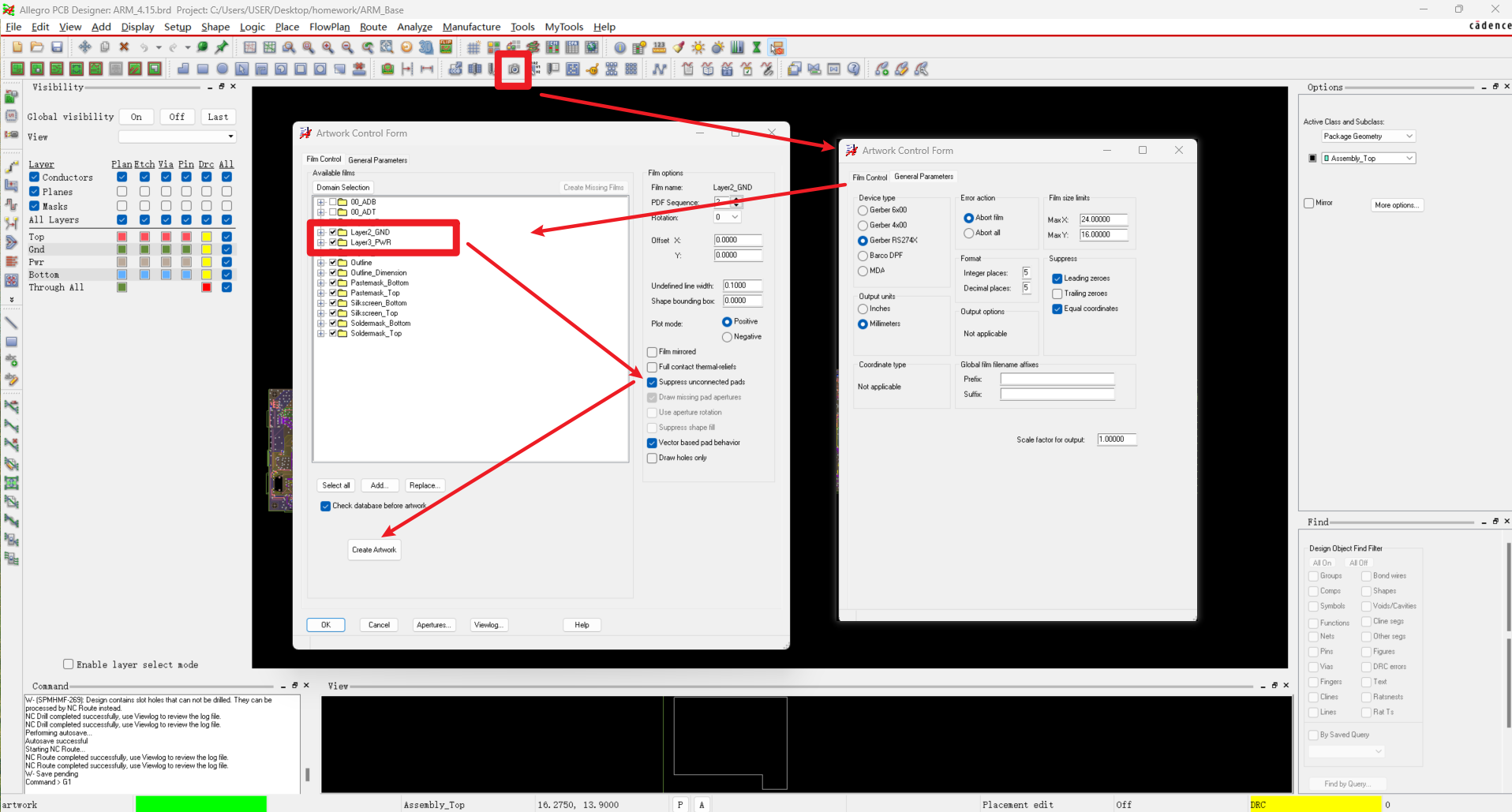Open the Assembly_Top subclass dropdown
Image resolution: width=1512 pixels, height=812 pixels.
[x=1368, y=159]
